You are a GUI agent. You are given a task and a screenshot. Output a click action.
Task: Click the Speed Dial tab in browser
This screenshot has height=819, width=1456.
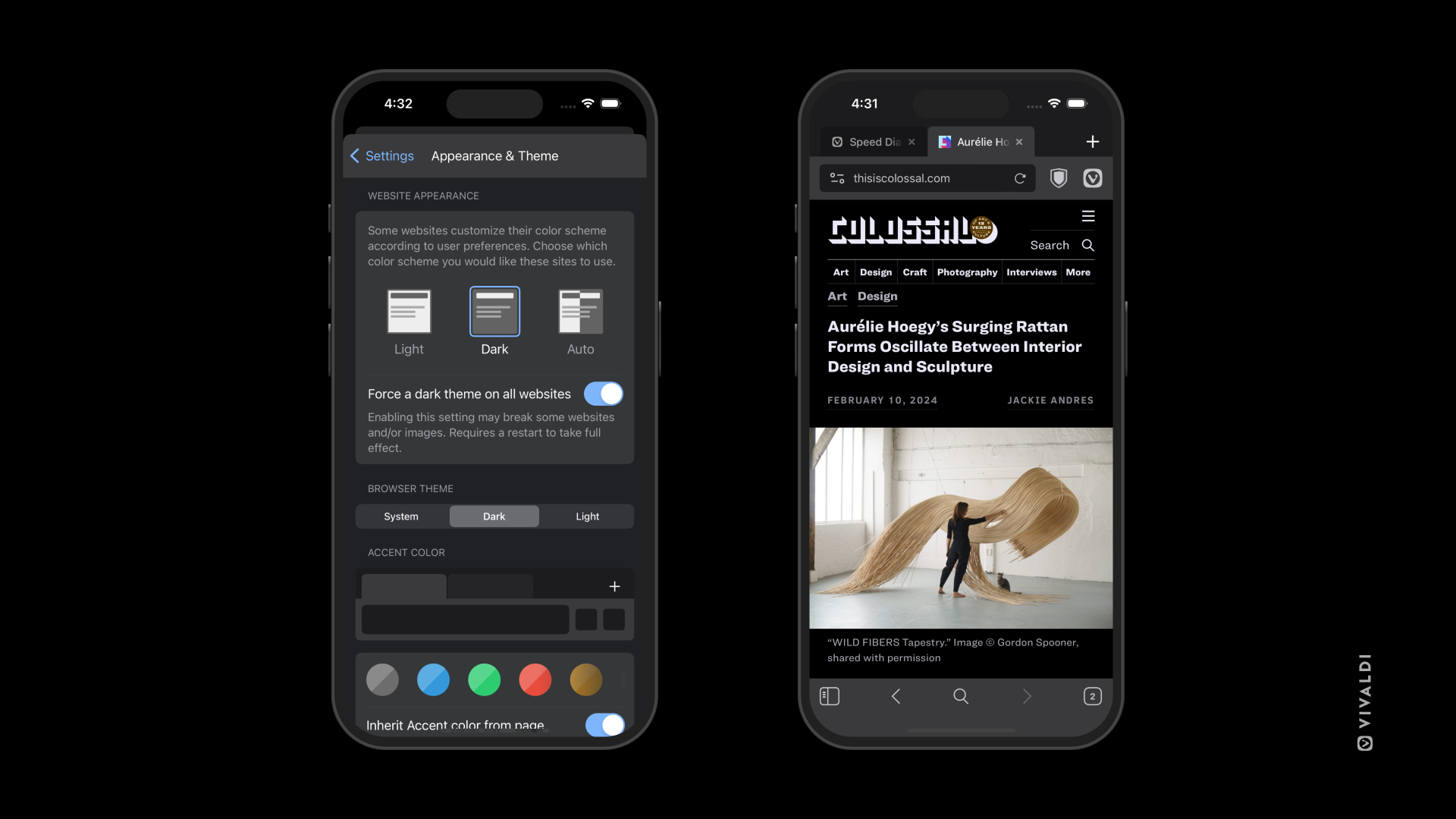point(867,141)
